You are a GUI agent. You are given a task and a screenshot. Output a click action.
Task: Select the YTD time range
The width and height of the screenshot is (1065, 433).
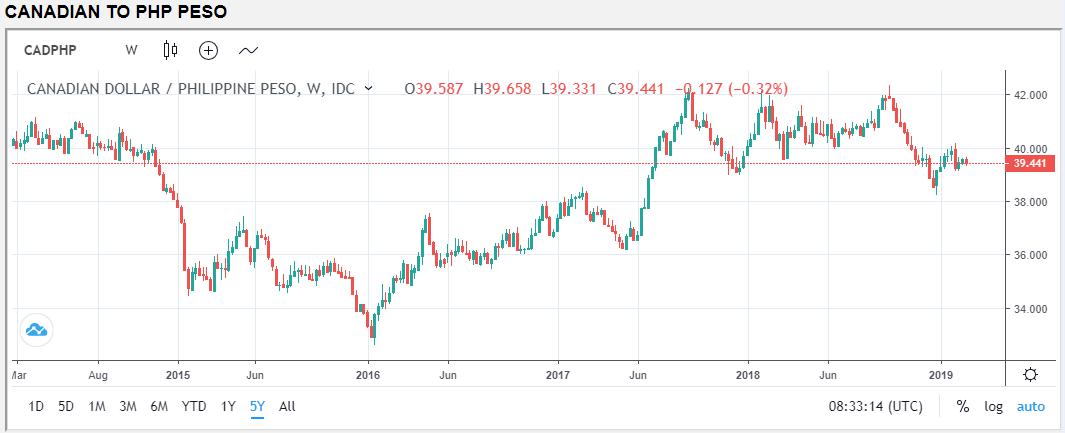193,407
